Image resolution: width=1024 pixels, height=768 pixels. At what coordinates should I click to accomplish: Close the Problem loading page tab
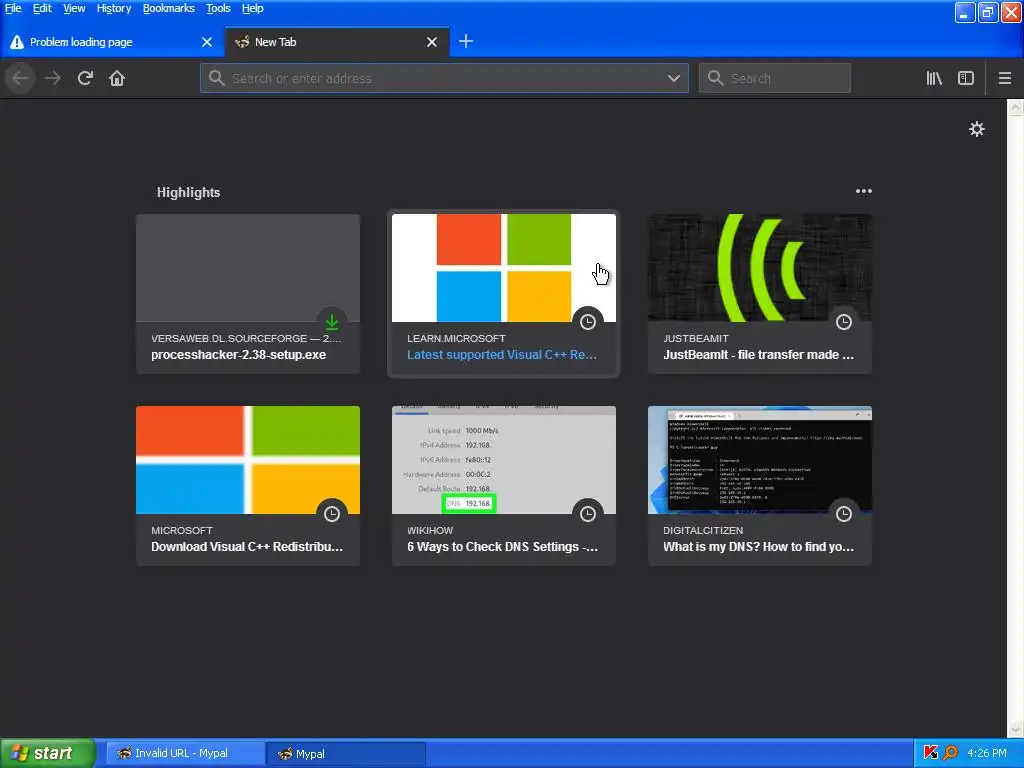pyautogui.click(x=207, y=42)
